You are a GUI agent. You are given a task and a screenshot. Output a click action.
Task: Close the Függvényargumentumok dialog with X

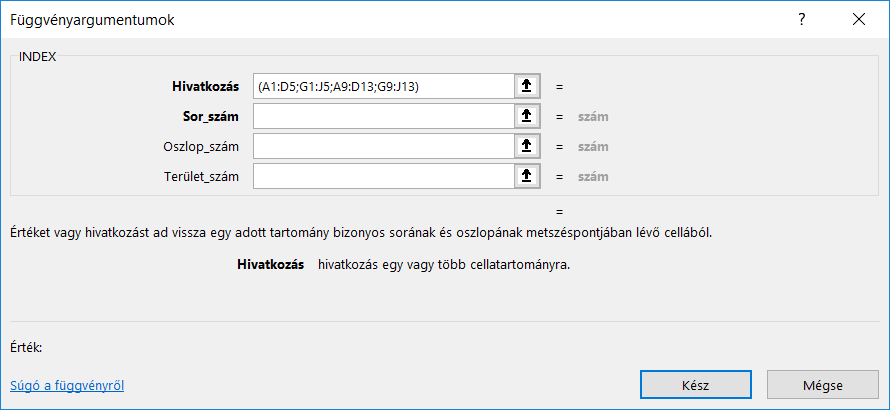pos(858,20)
